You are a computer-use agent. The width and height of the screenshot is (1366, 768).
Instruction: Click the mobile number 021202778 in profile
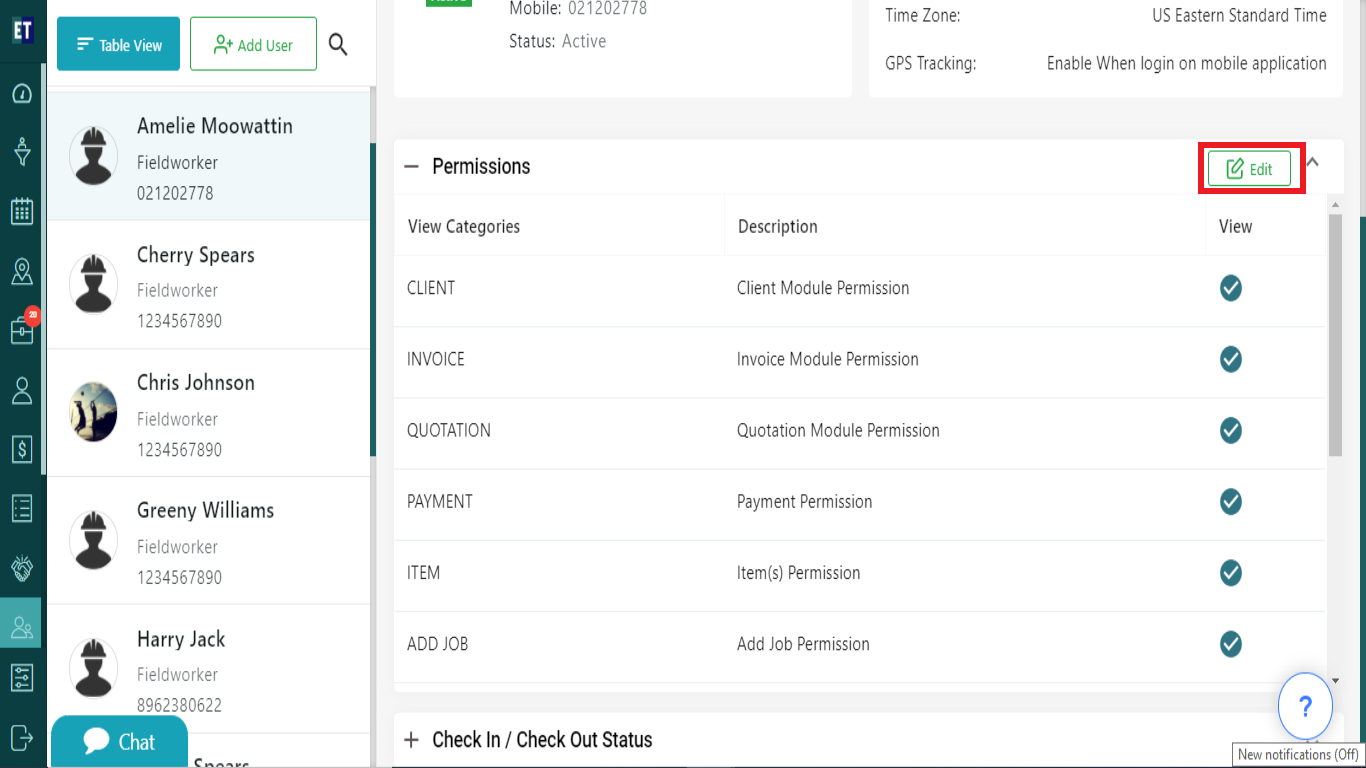608,9
